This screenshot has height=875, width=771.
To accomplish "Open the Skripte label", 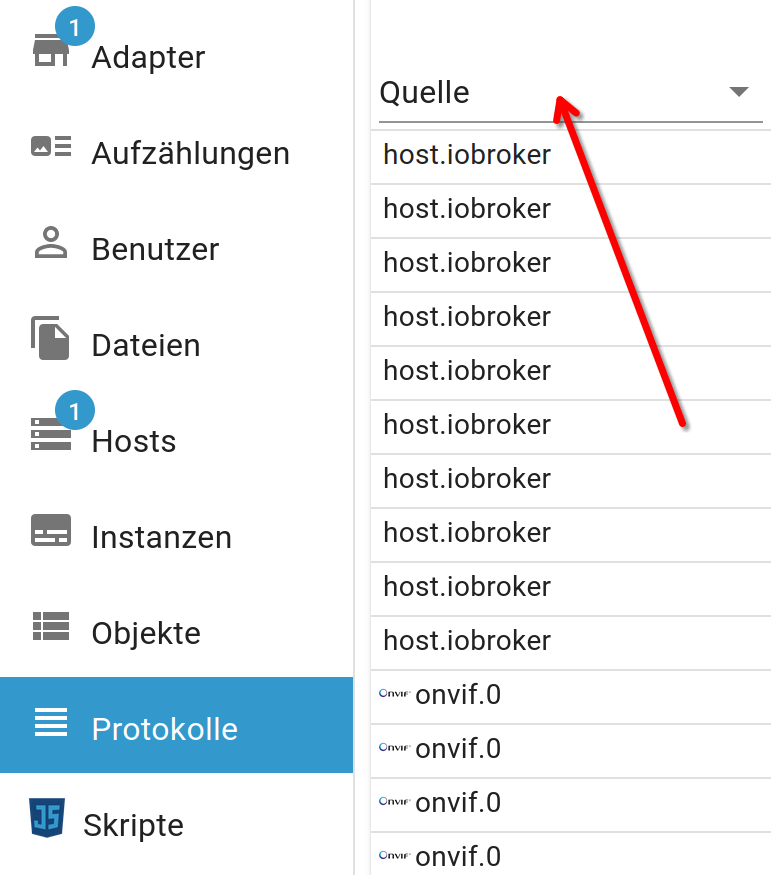I will point(133,825).
